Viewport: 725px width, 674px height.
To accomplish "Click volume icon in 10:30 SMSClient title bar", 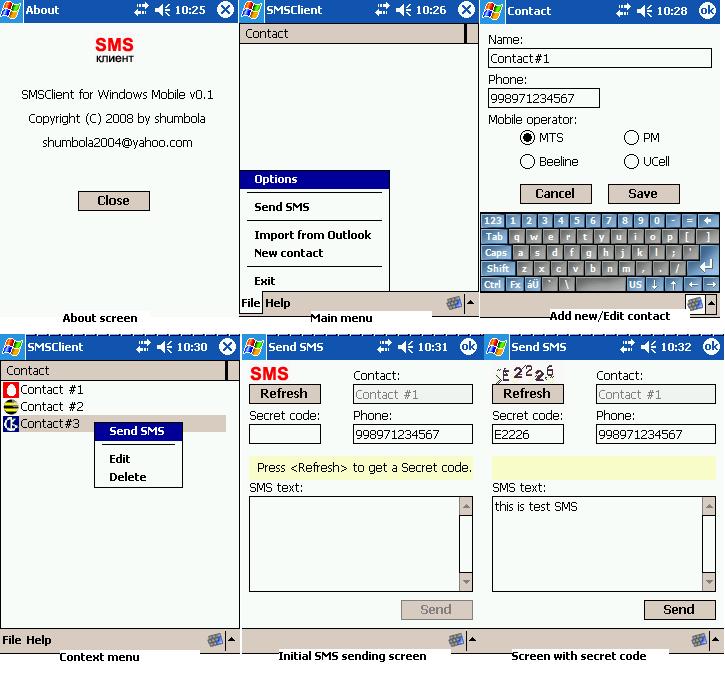I will tap(164, 346).
